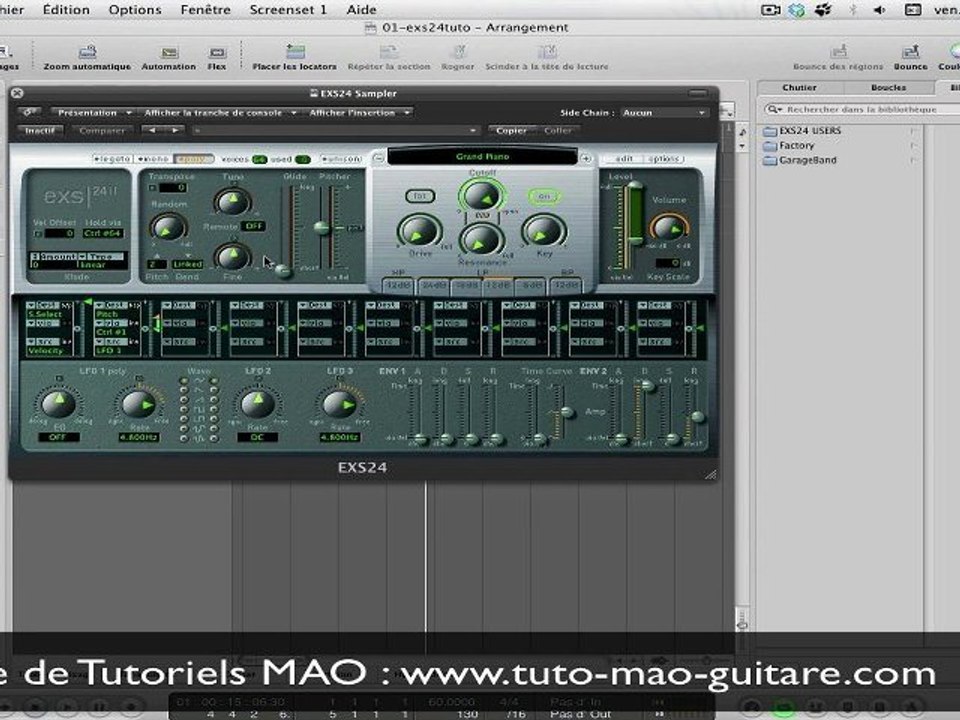This screenshot has height=720, width=960.
Task: Enable mono mode
Action: tap(153, 159)
